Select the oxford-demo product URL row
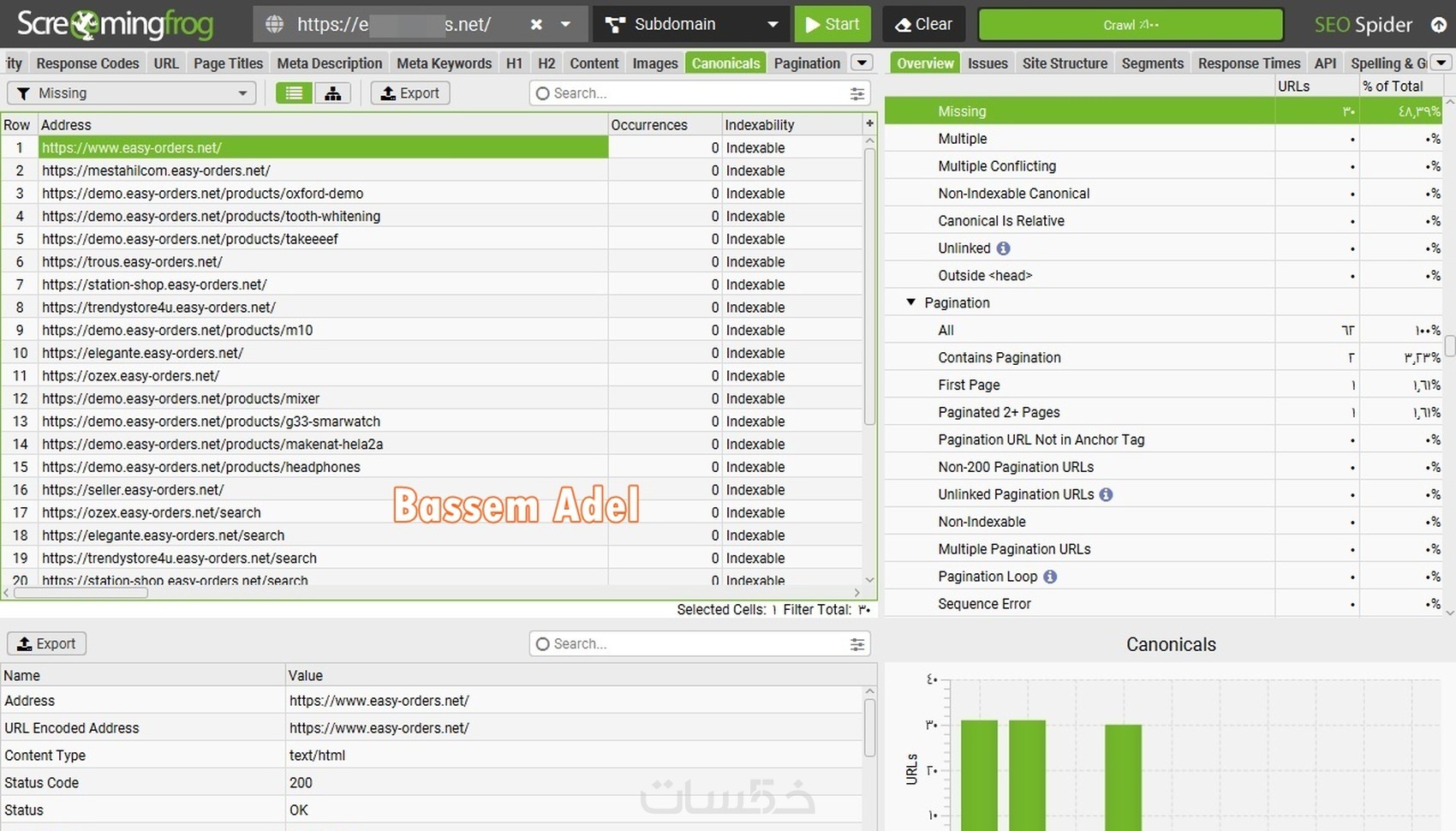This screenshot has height=831, width=1456. (x=432, y=194)
